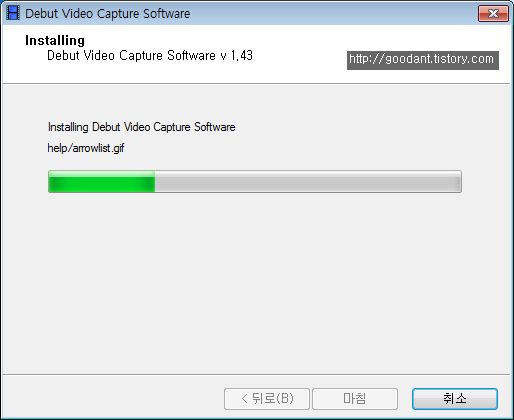Click the divider line beneath the header
514x420 pixels.
(x=256, y=83)
